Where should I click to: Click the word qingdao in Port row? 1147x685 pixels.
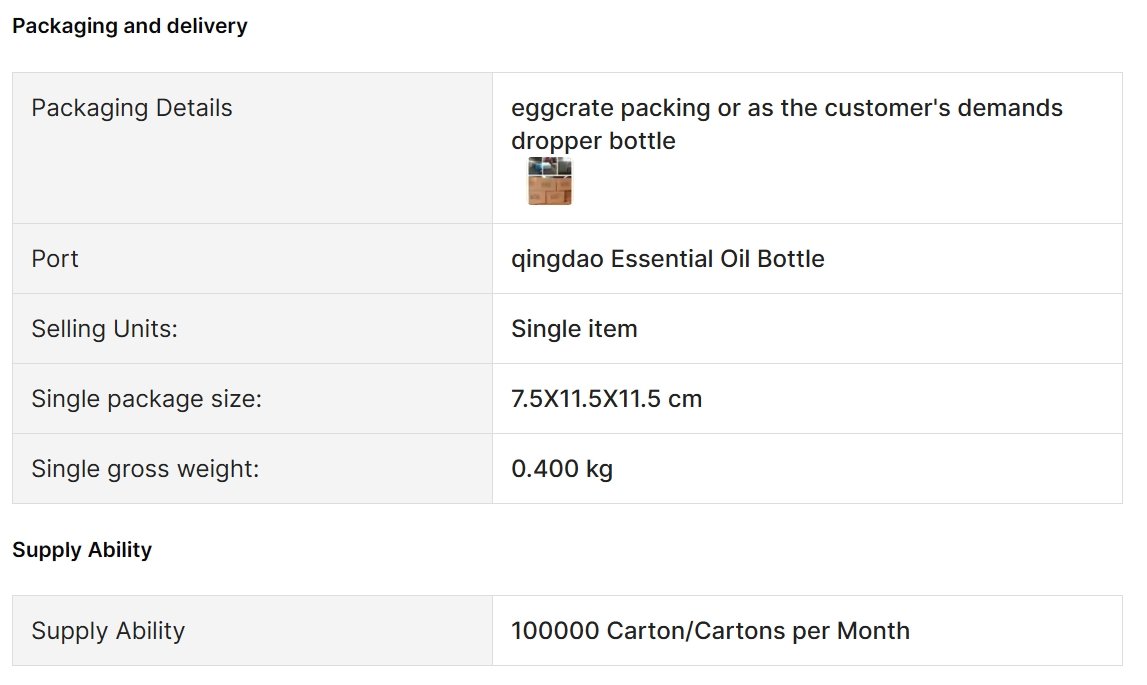point(557,260)
